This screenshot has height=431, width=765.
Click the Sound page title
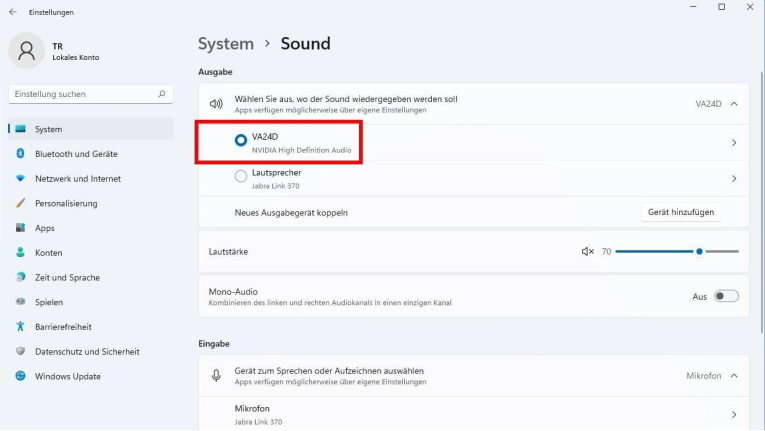(x=305, y=43)
